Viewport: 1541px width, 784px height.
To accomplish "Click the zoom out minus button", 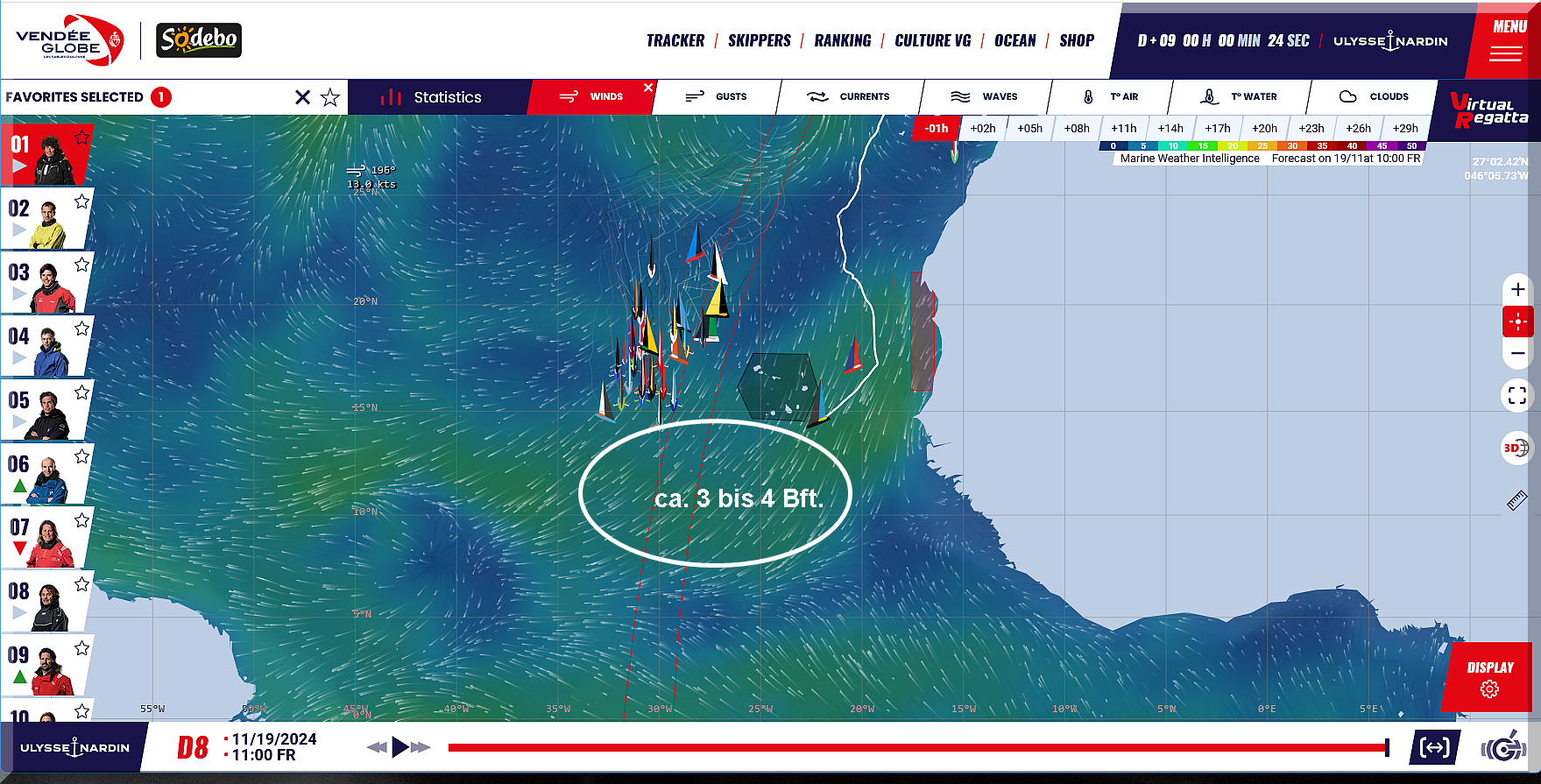I will click(x=1517, y=354).
